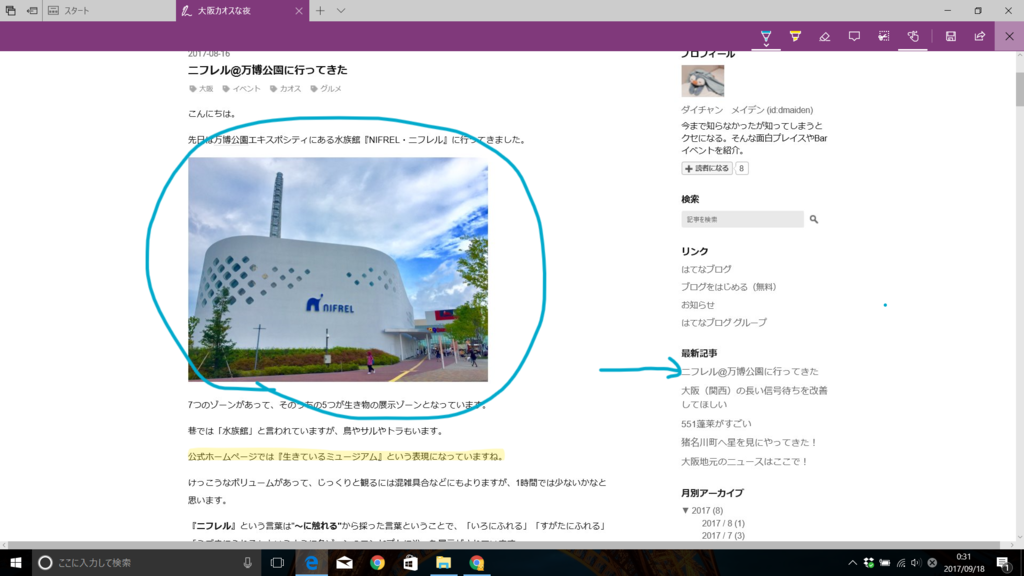
Task: Share the web note
Action: point(980,37)
